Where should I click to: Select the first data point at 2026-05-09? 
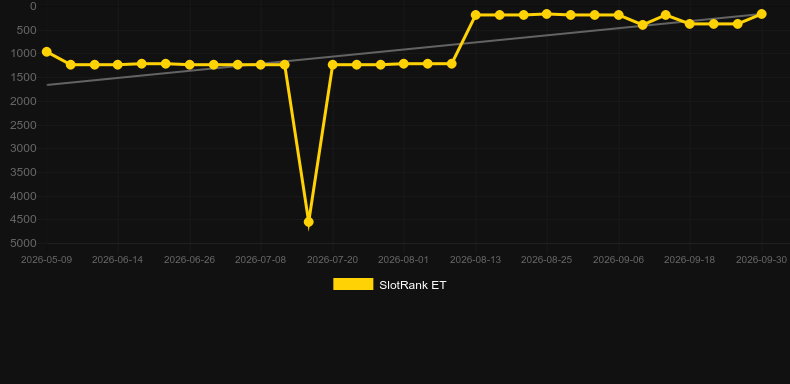(x=47, y=52)
